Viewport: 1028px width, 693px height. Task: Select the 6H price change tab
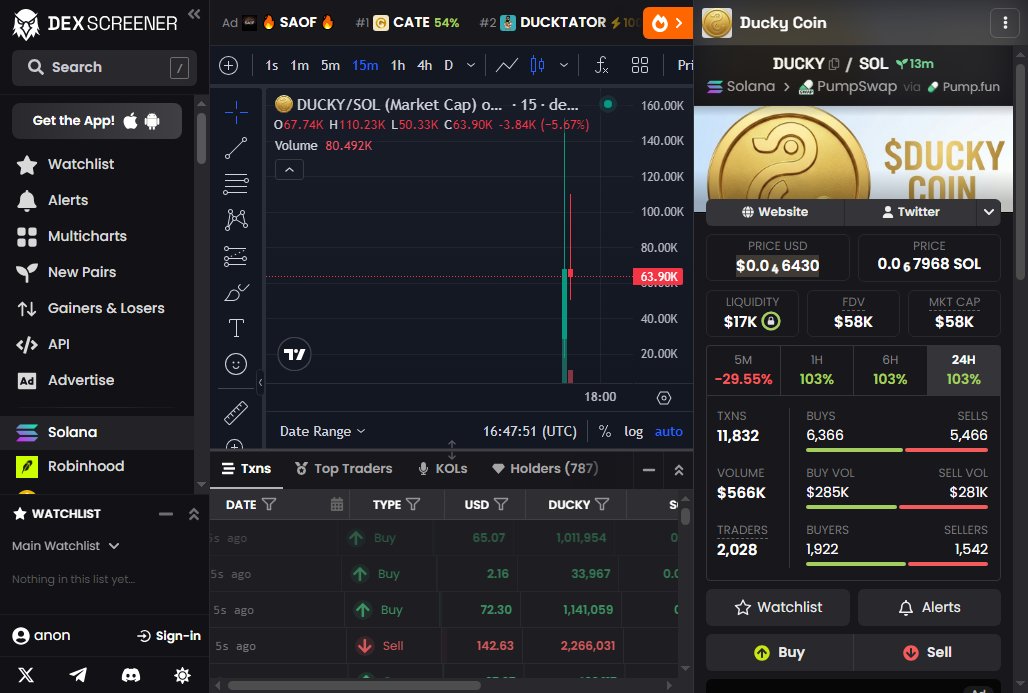pos(890,370)
